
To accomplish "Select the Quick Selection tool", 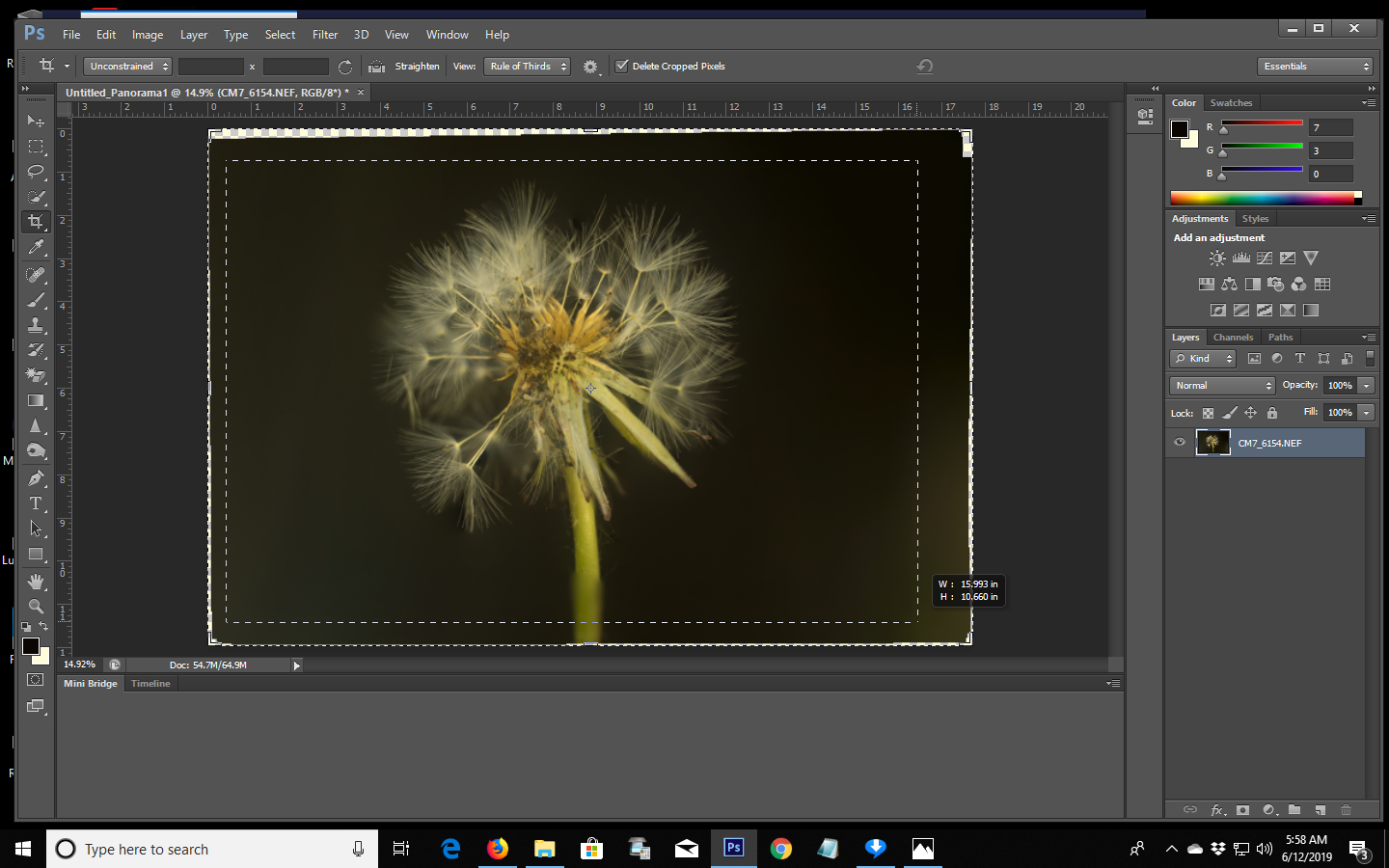I will pyautogui.click(x=36, y=197).
